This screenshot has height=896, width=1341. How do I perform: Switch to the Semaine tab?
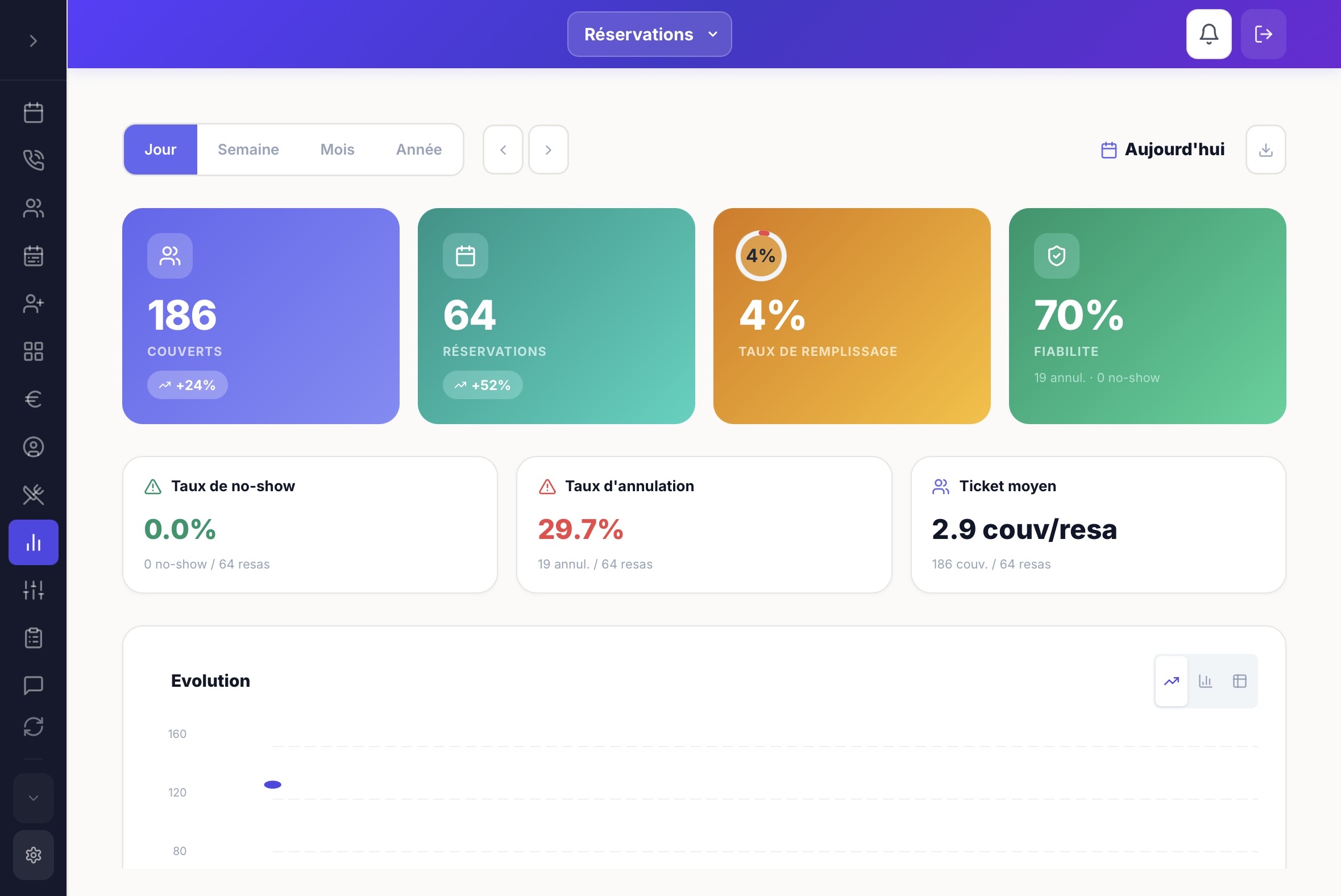click(x=248, y=150)
